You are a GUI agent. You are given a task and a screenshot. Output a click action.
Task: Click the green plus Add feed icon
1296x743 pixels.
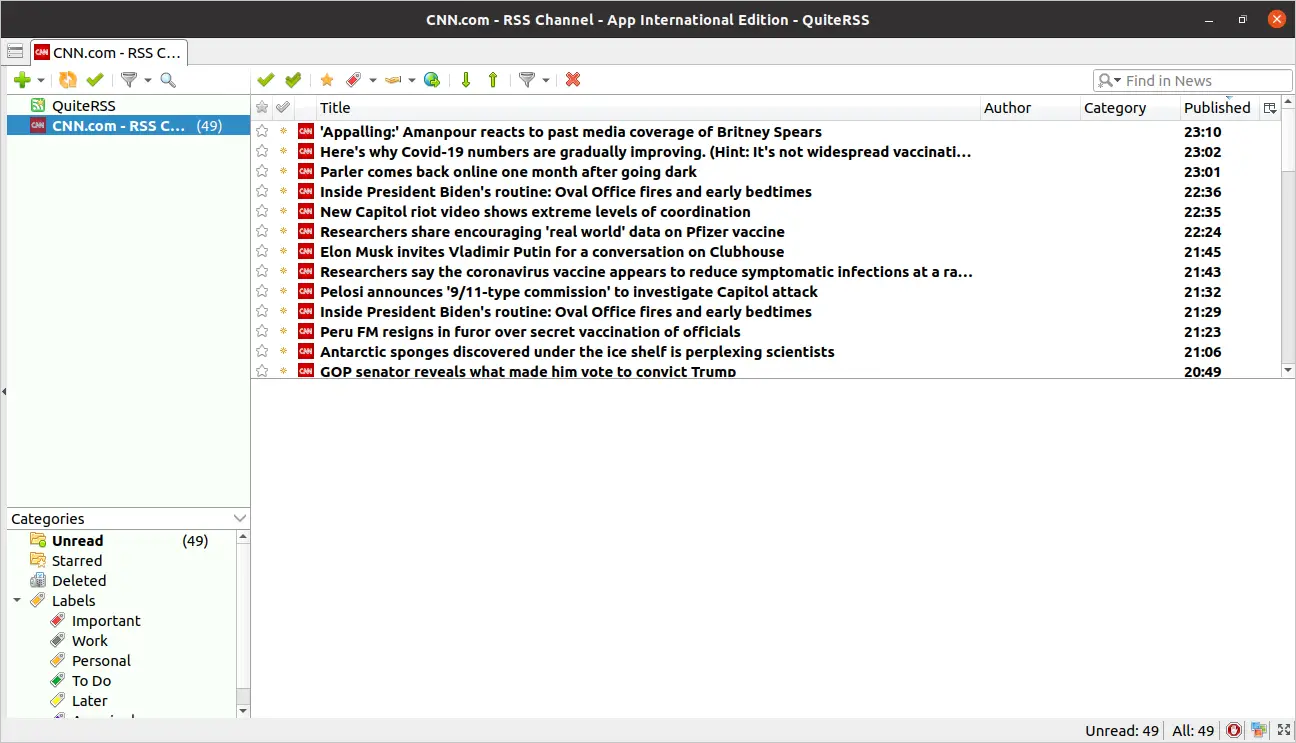pos(22,80)
